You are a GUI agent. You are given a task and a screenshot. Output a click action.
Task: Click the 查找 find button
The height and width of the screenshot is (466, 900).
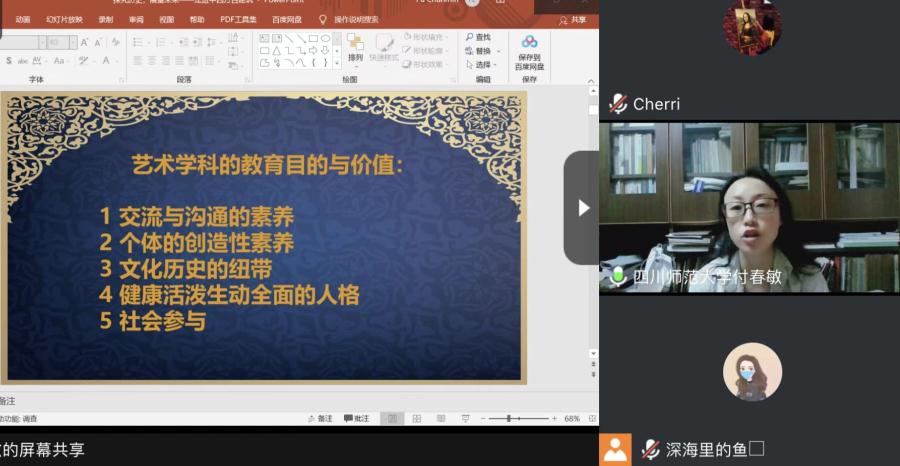[x=478, y=37]
